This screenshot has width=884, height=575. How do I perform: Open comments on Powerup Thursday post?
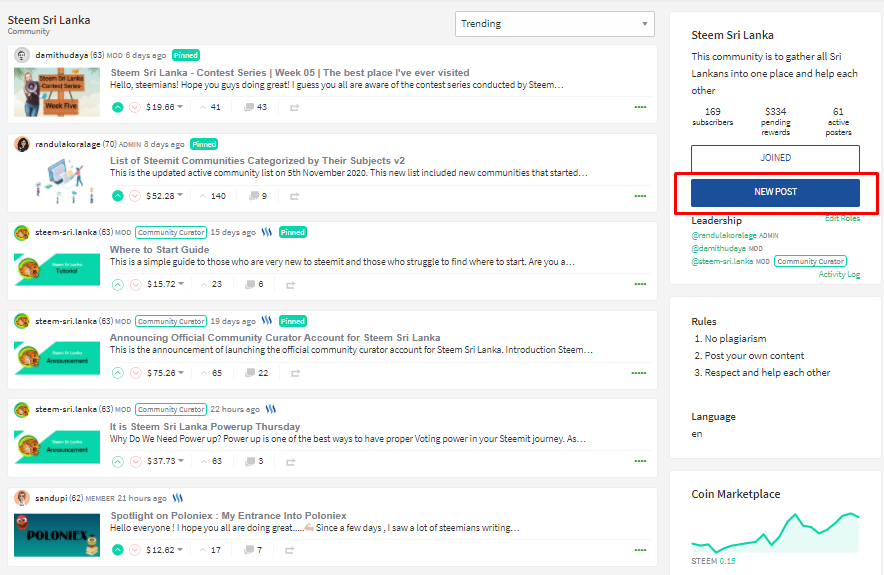254,461
